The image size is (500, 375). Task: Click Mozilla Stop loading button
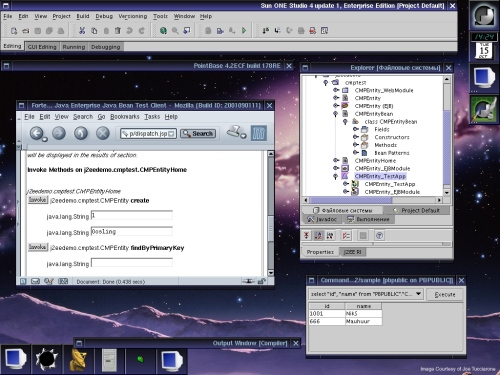103,133
